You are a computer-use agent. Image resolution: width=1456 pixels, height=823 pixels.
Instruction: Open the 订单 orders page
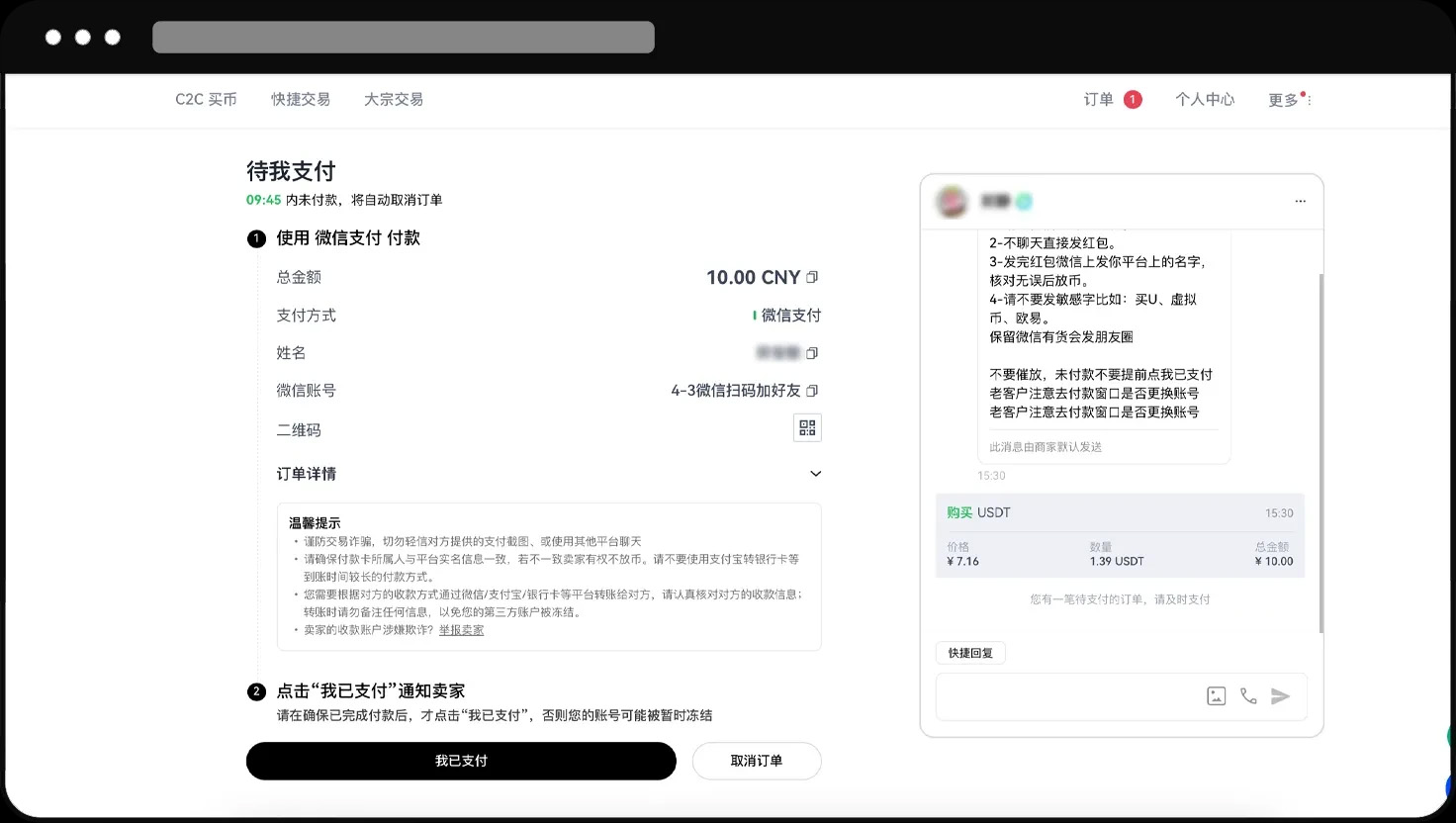pyautogui.click(x=1097, y=99)
